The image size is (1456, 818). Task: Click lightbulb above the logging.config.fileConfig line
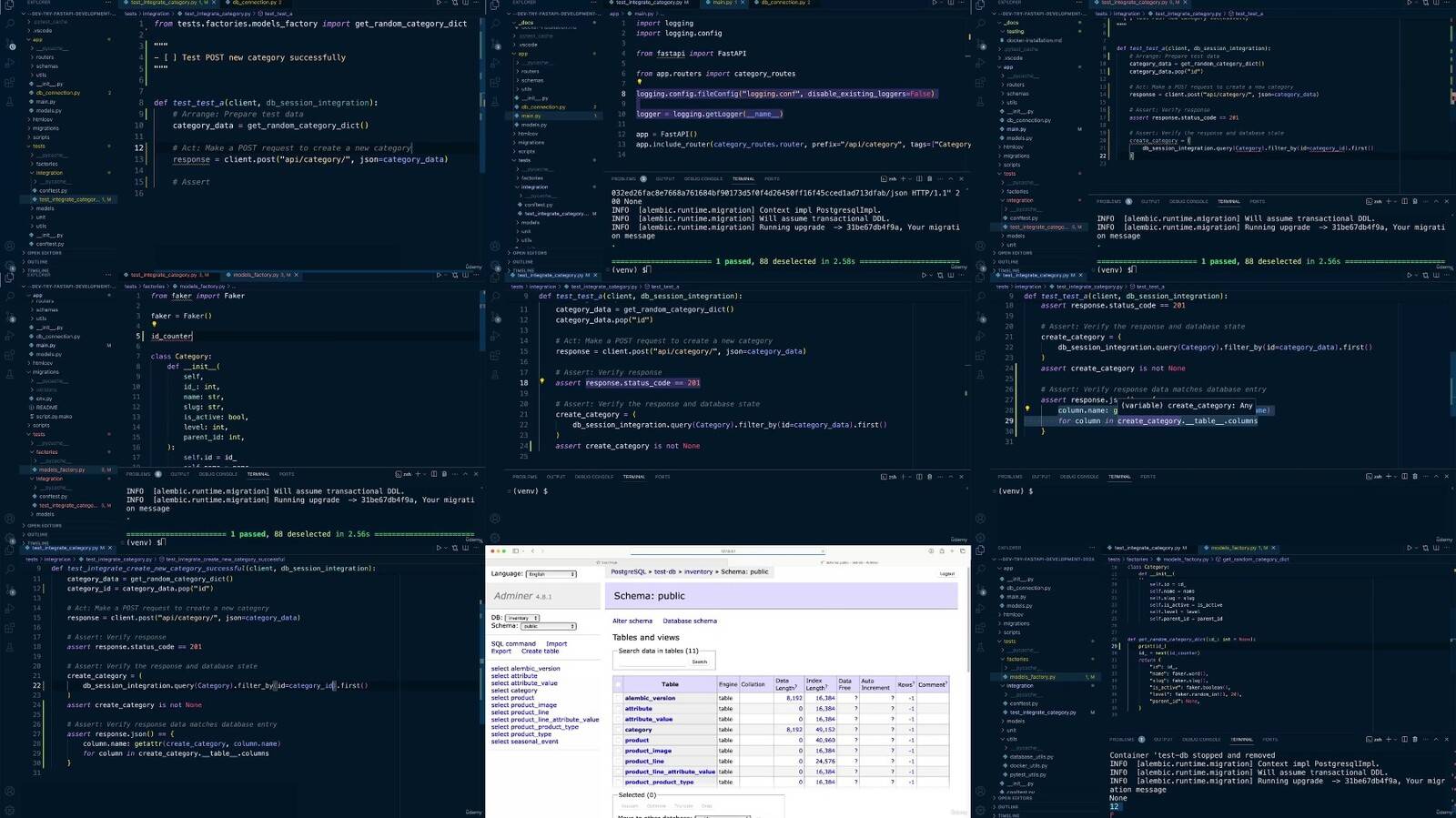(x=639, y=83)
